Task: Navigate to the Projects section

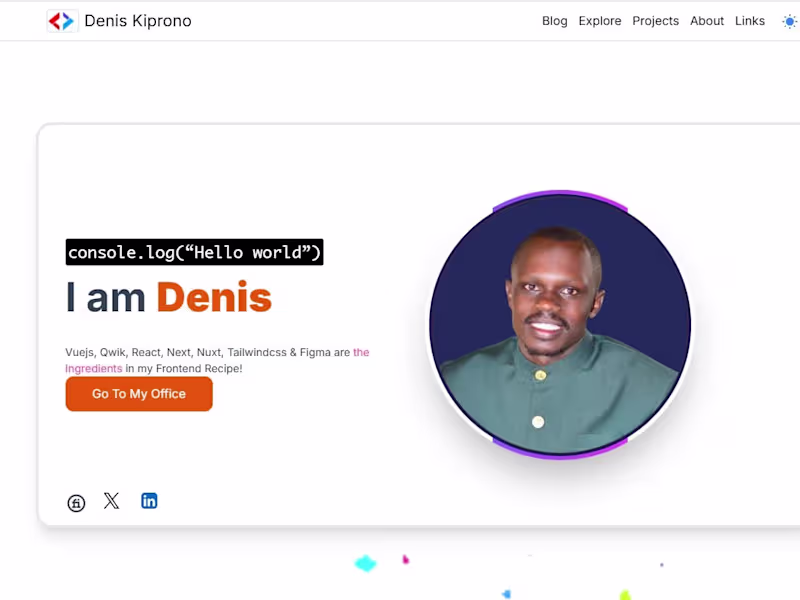Action: [x=655, y=20]
